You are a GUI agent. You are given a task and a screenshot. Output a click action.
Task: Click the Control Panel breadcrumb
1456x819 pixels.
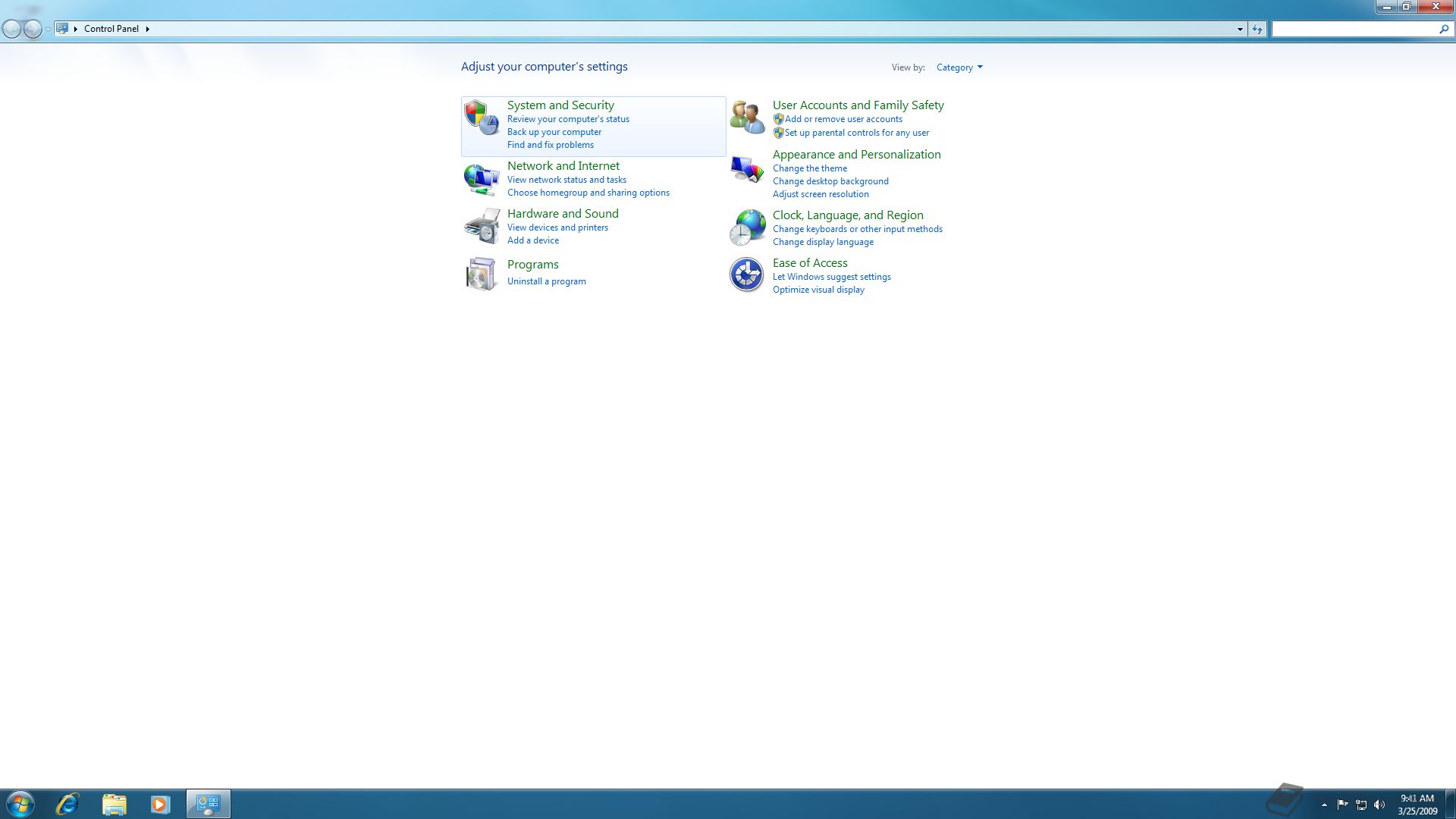[111, 29]
